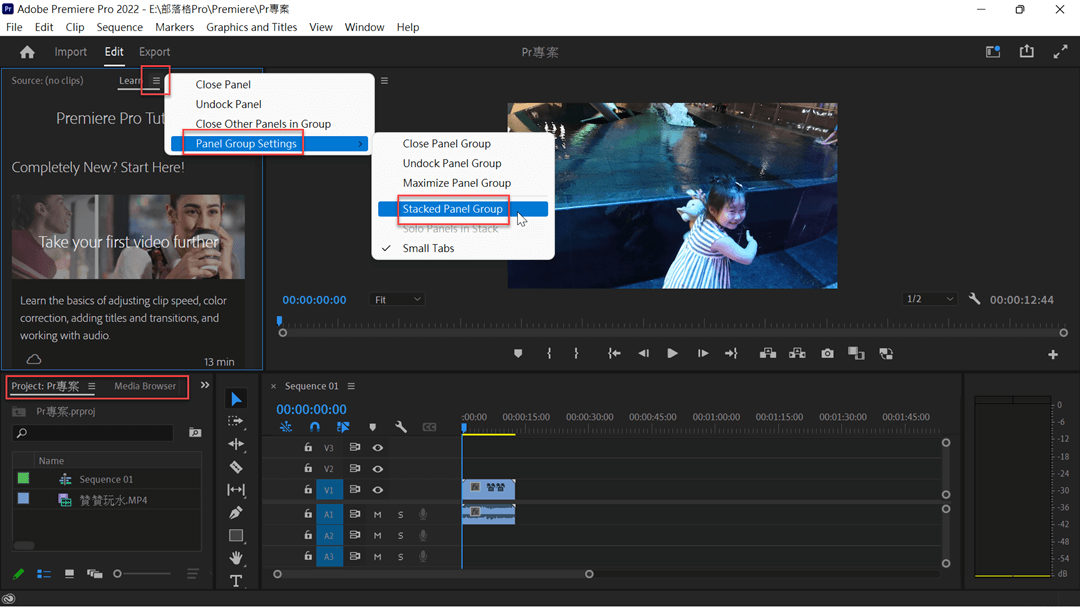1080x607 pixels.
Task: Select the Razor tool
Action: [236, 467]
